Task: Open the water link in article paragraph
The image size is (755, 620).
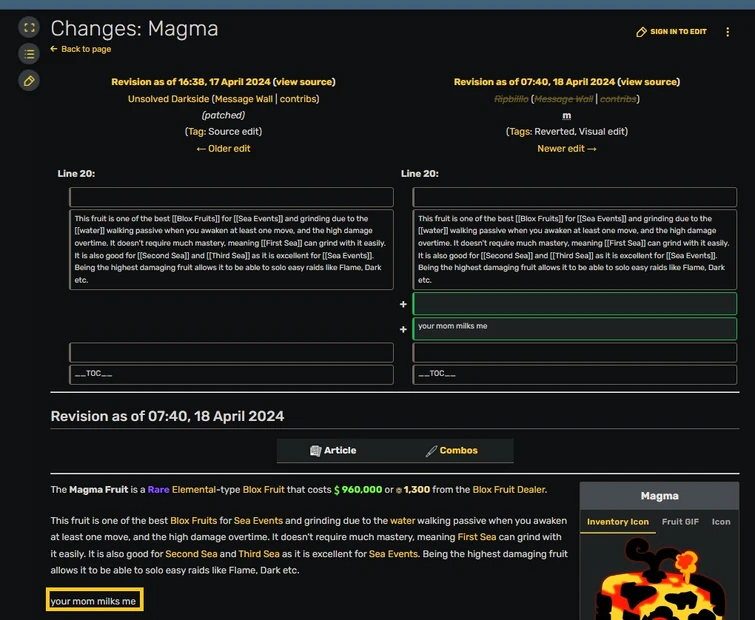Action: (x=403, y=521)
